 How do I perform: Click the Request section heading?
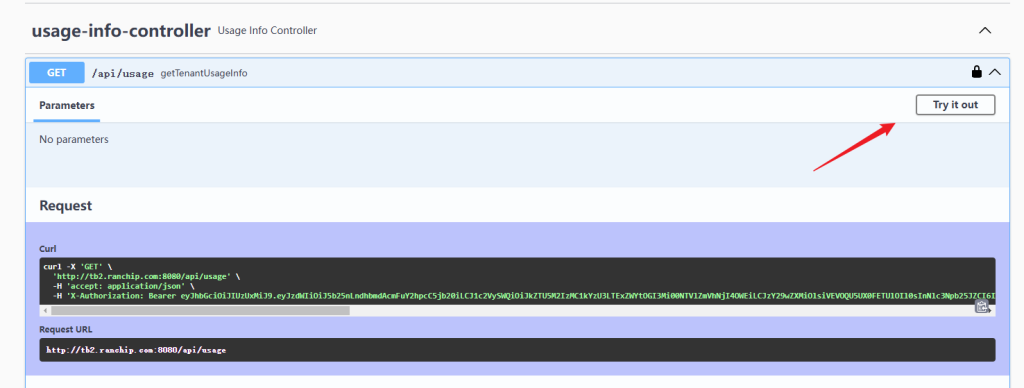[x=66, y=206]
